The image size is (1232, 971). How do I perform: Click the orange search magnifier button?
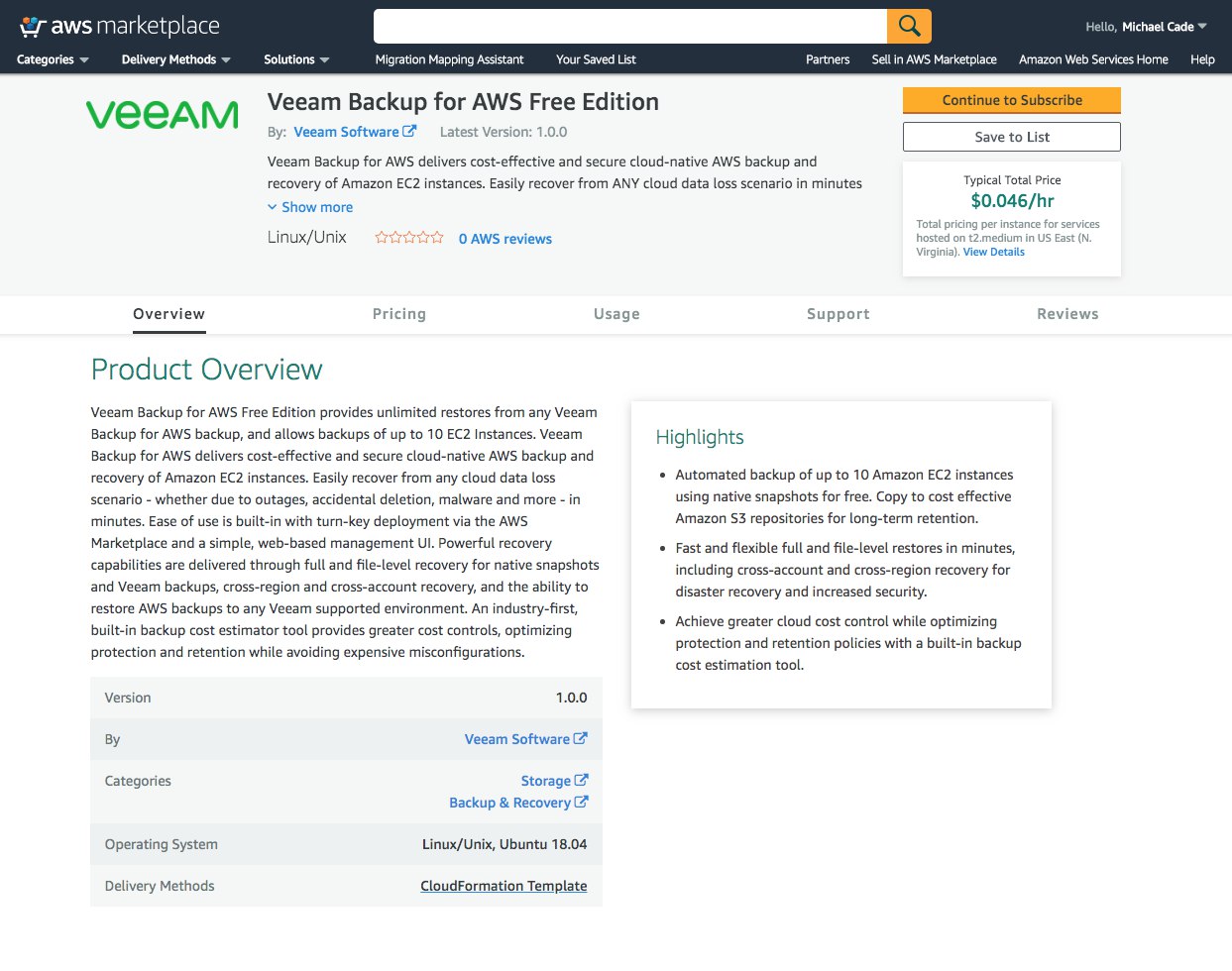tap(909, 26)
